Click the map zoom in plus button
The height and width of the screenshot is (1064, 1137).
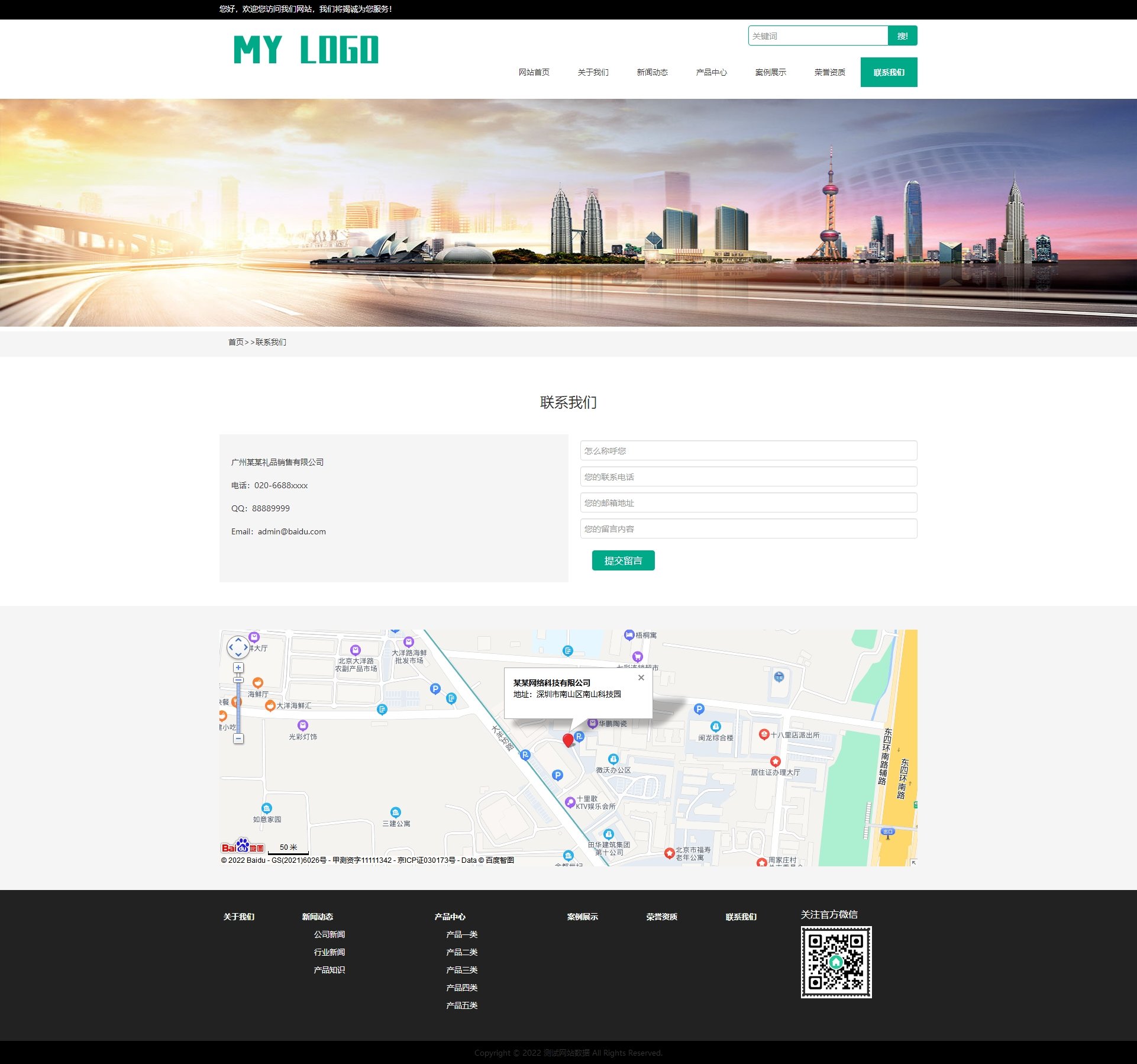point(238,668)
